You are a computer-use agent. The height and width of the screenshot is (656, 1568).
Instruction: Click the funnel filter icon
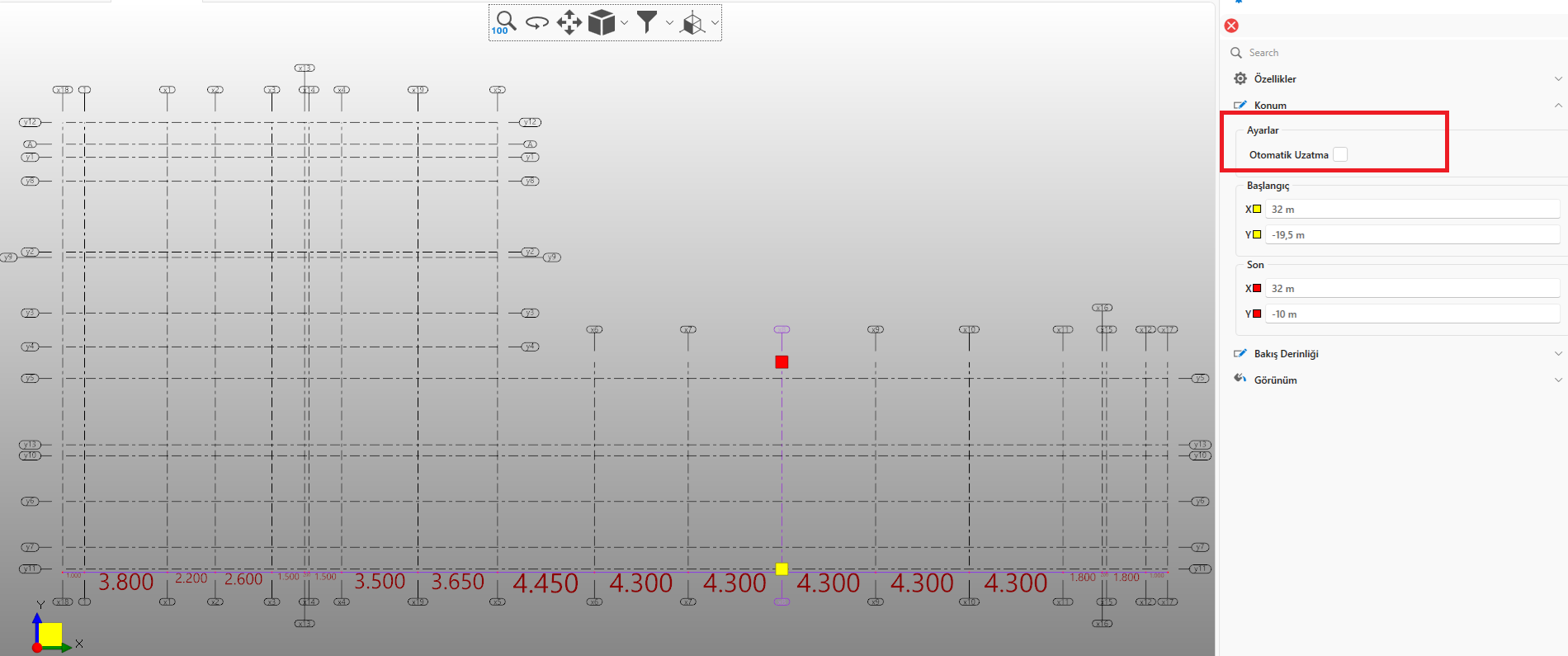[x=648, y=22]
